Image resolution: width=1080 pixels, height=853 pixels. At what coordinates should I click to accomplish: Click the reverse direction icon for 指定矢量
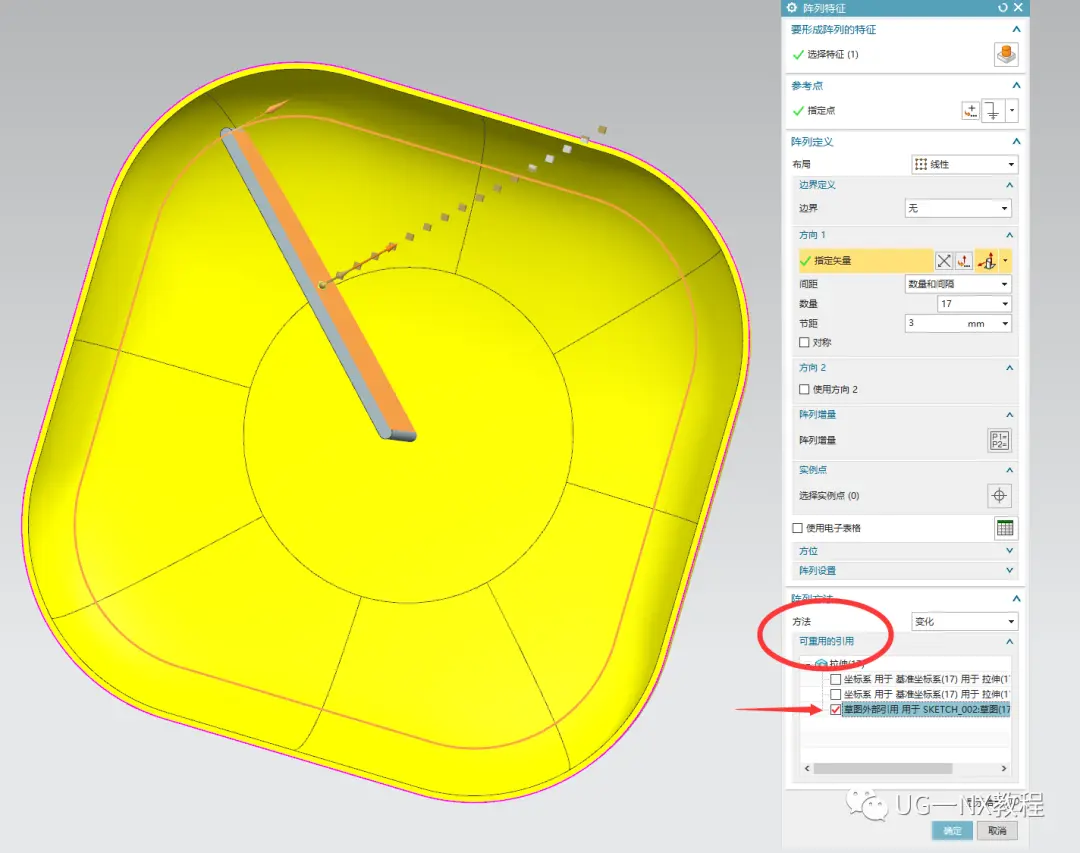944,260
